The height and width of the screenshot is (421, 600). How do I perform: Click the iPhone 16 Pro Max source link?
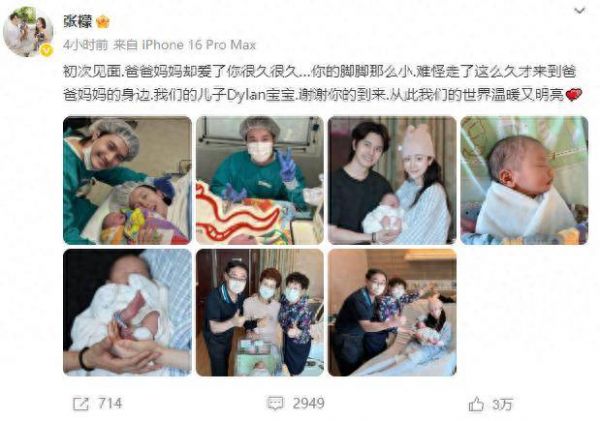tap(199, 45)
